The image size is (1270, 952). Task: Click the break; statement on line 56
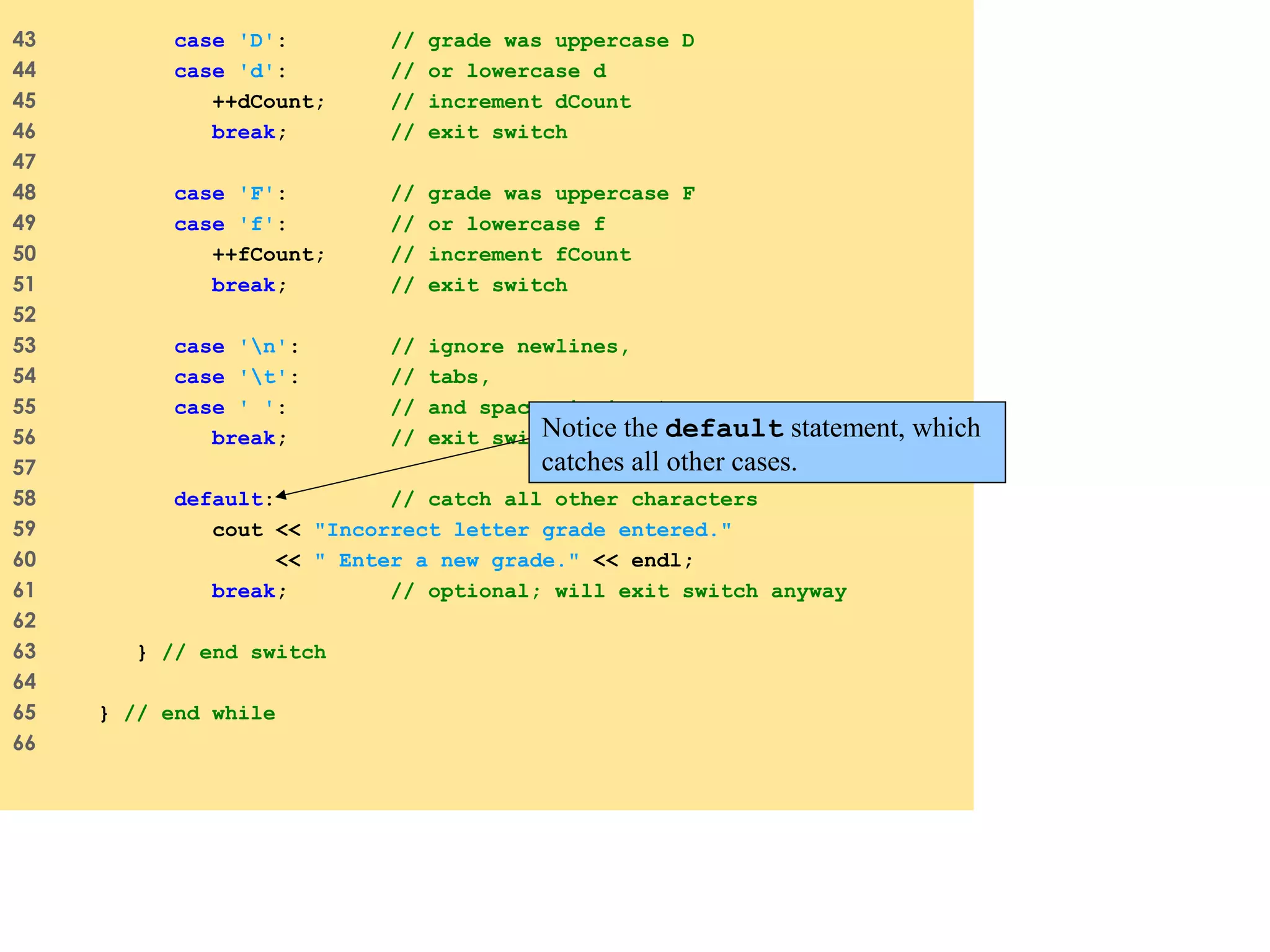point(249,438)
